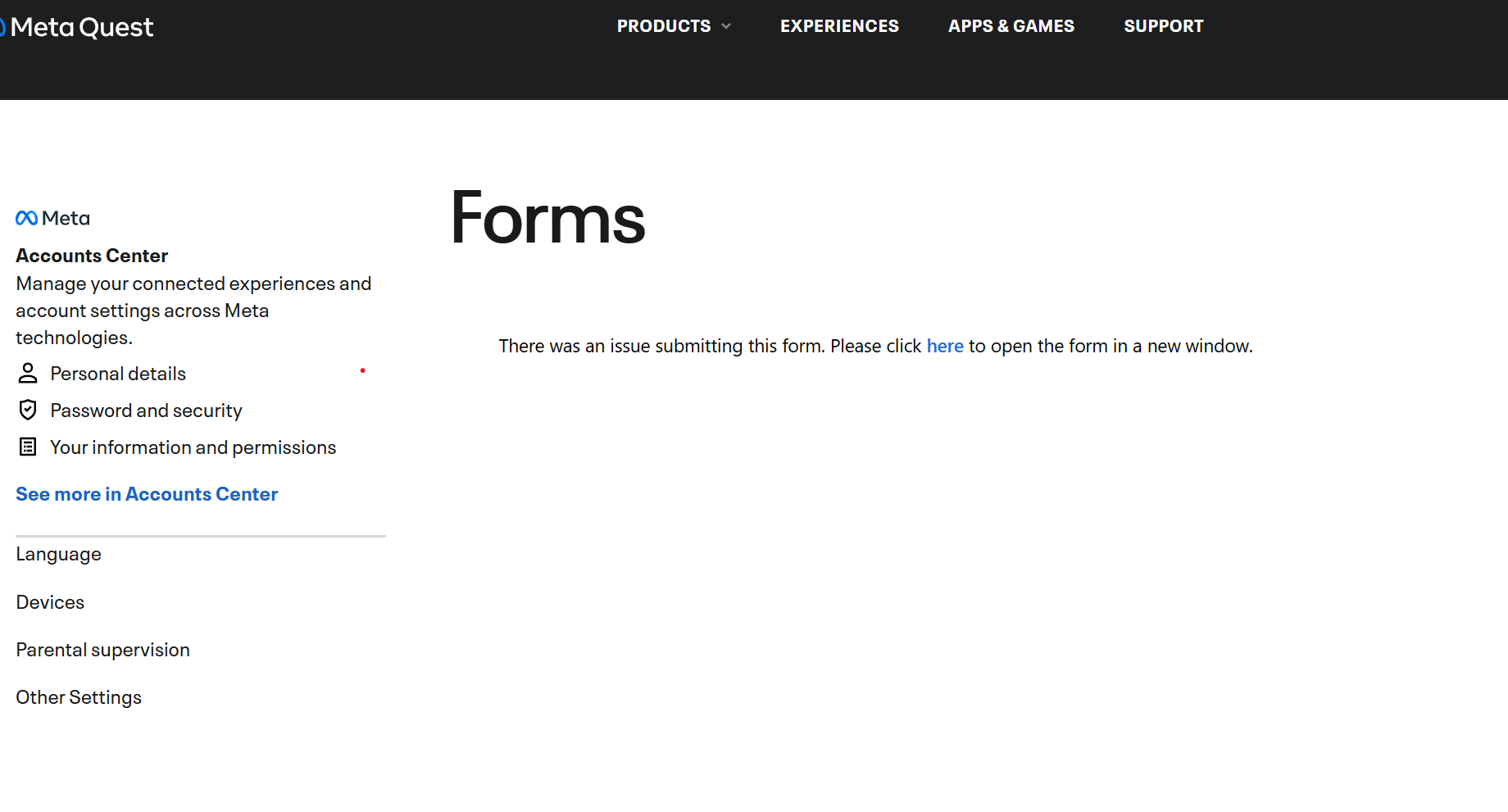Open Other Settings in the sidebar
The width and height of the screenshot is (1508, 812).
(79, 697)
